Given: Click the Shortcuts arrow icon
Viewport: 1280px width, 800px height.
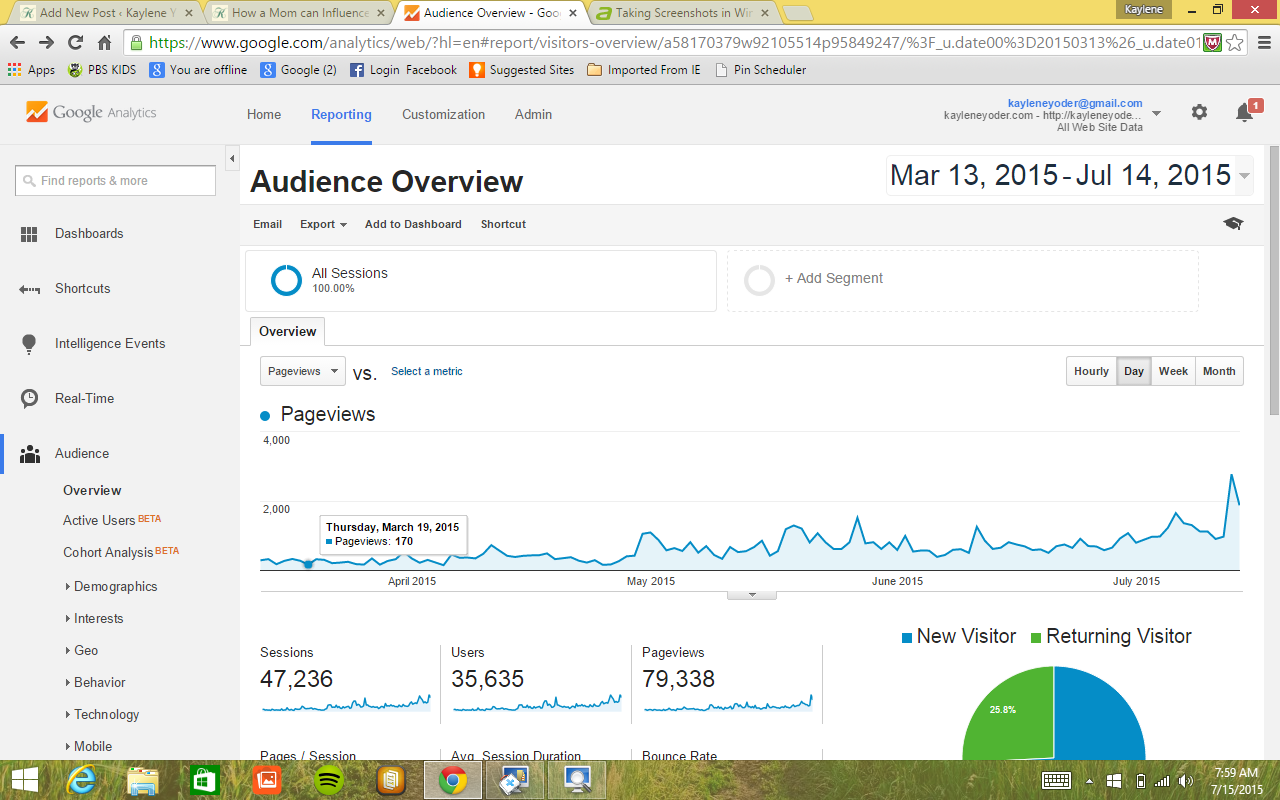Looking at the screenshot, I should pos(29,289).
